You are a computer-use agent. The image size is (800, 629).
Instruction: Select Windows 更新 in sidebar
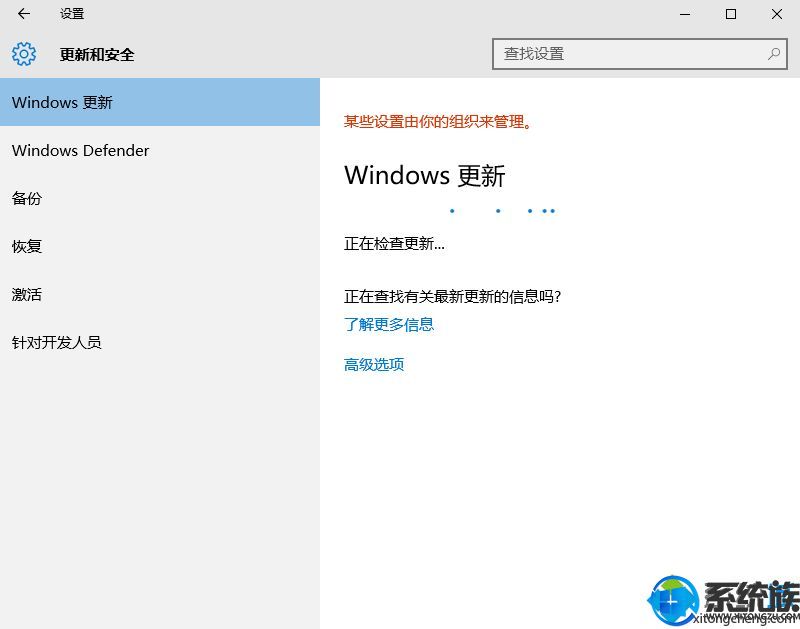pos(160,102)
